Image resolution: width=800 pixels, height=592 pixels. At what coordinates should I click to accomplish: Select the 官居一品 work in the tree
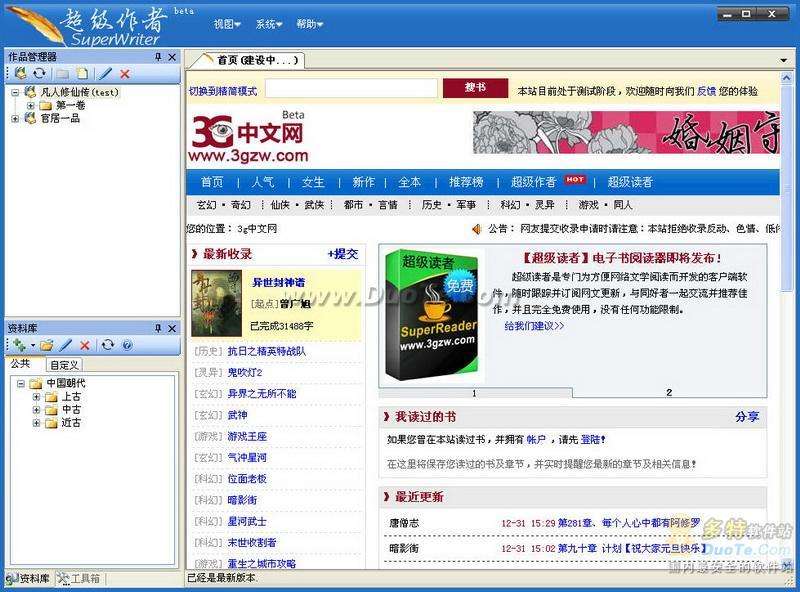60,118
